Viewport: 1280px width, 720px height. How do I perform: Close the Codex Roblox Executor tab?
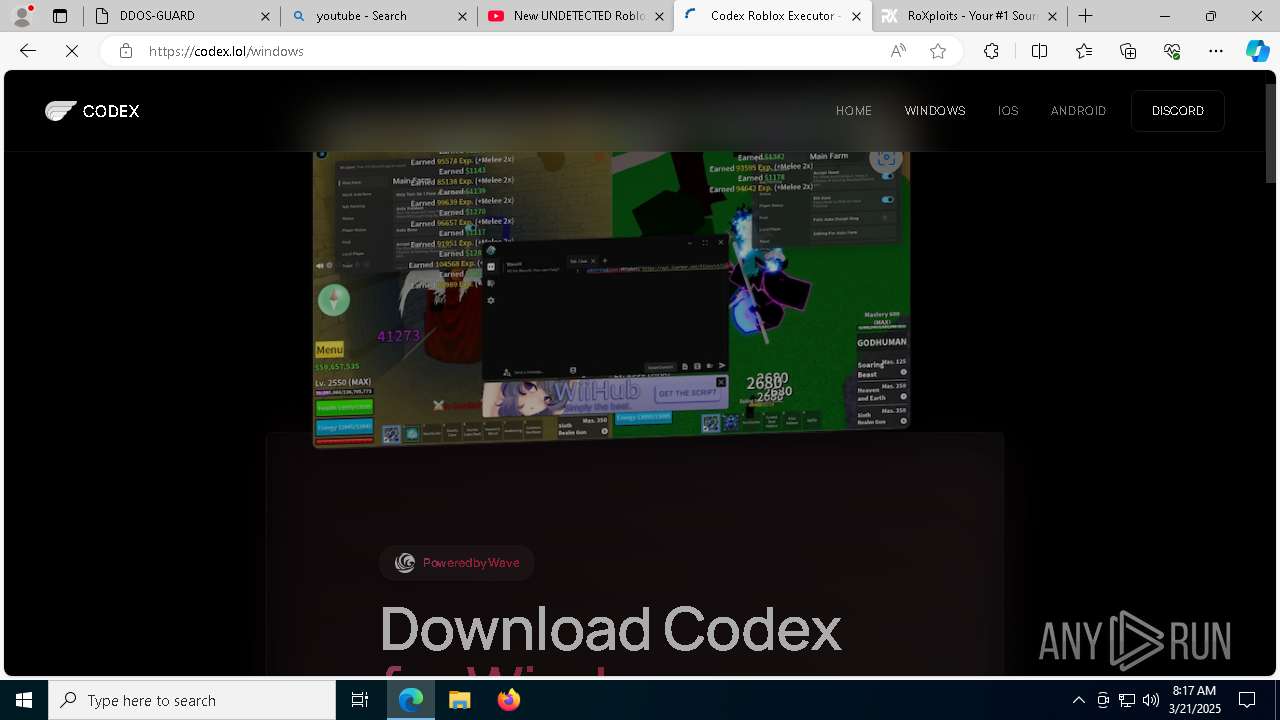(x=857, y=16)
